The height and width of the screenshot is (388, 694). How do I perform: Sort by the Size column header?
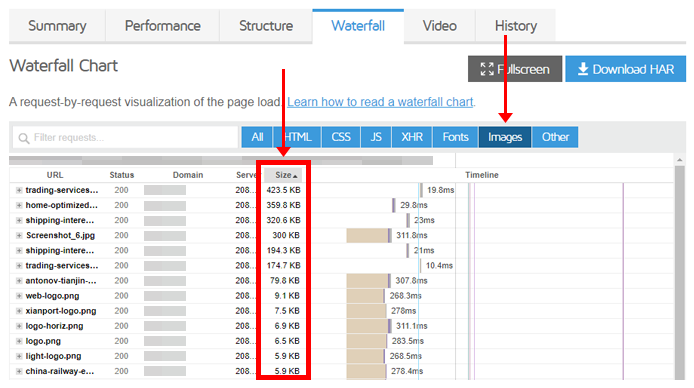[x=283, y=175]
